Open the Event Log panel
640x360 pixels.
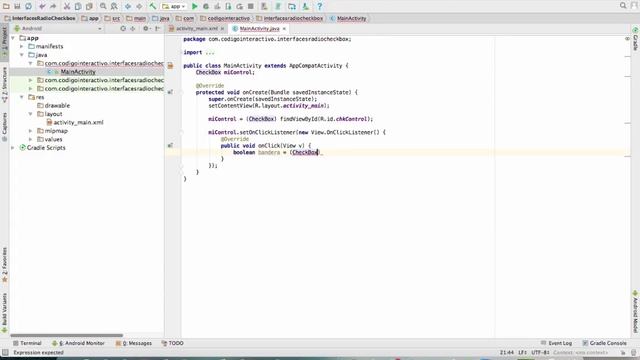[556, 343]
